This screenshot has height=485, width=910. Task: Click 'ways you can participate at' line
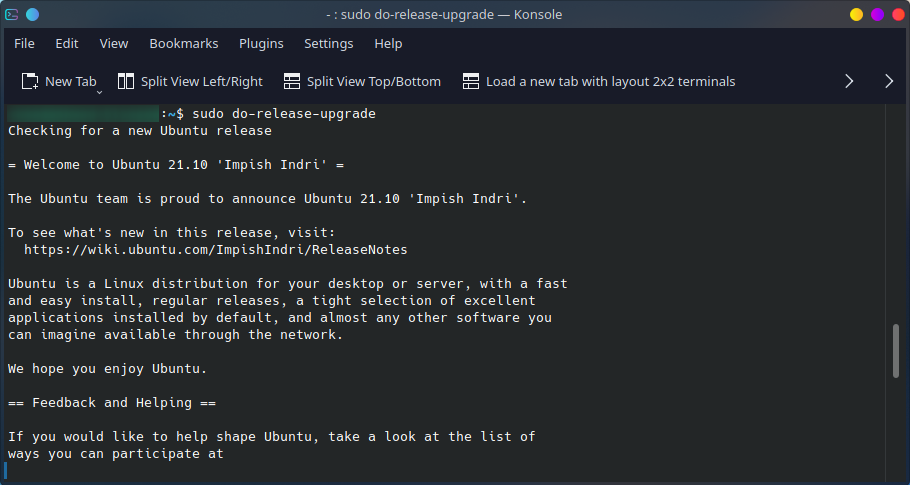coord(115,454)
